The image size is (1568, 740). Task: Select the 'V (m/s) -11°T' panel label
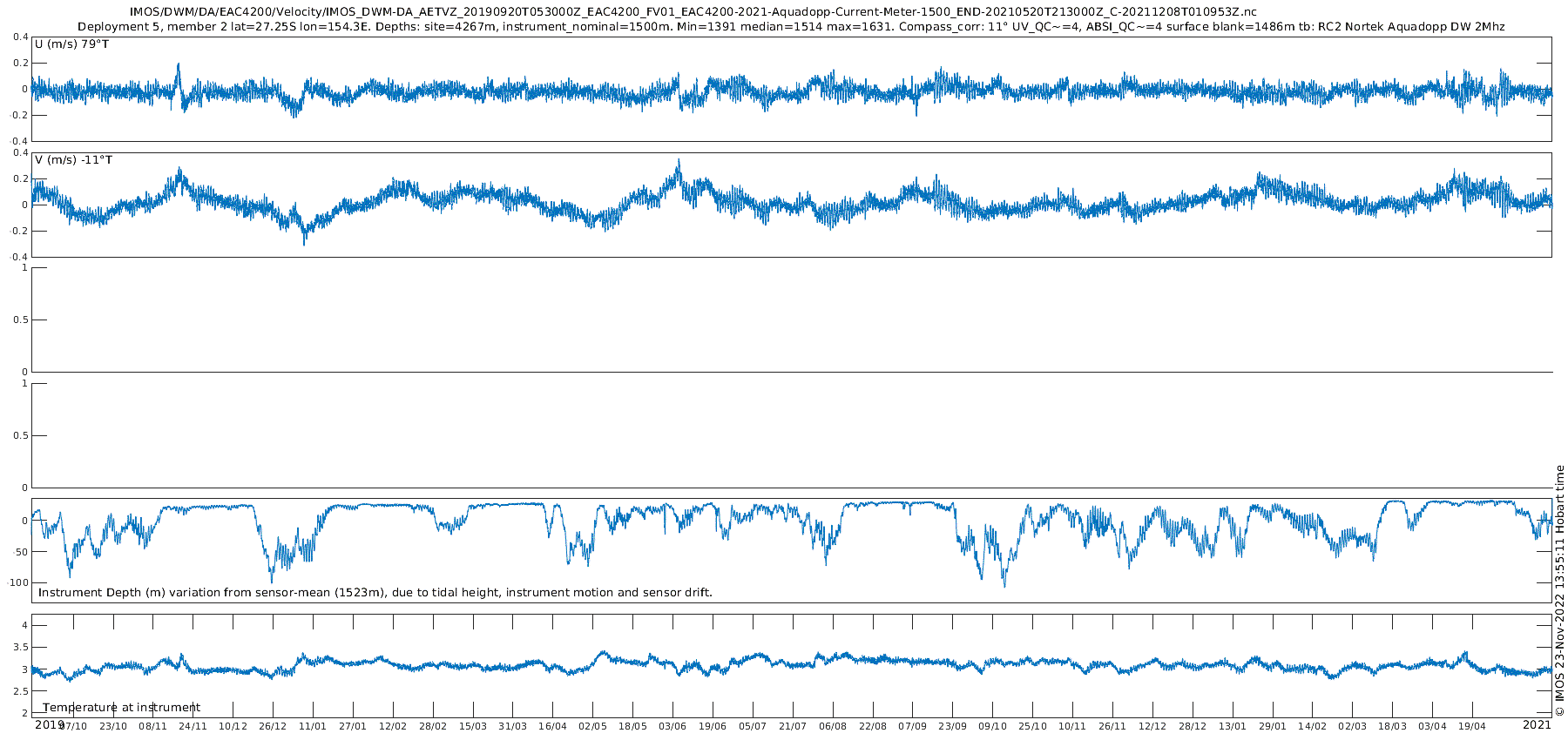74,160
